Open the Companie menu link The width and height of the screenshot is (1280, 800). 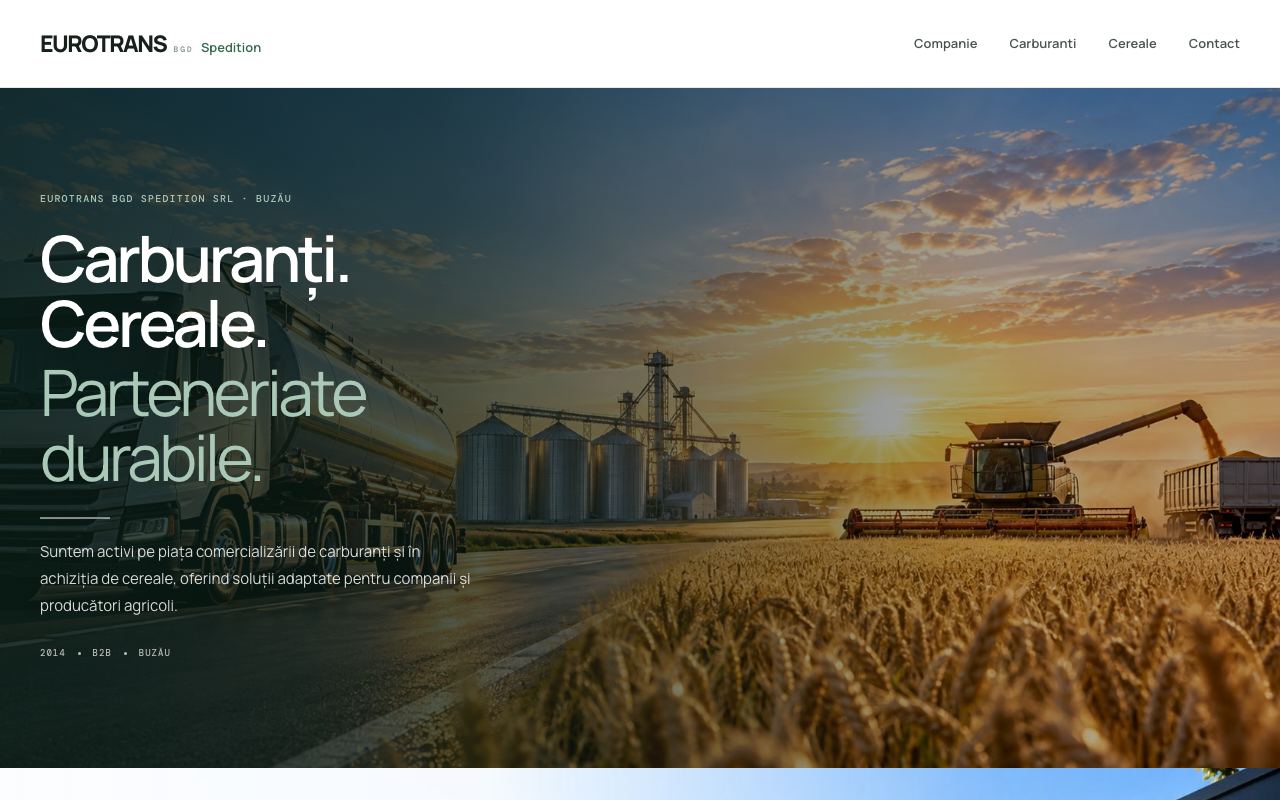tap(945, 44)
